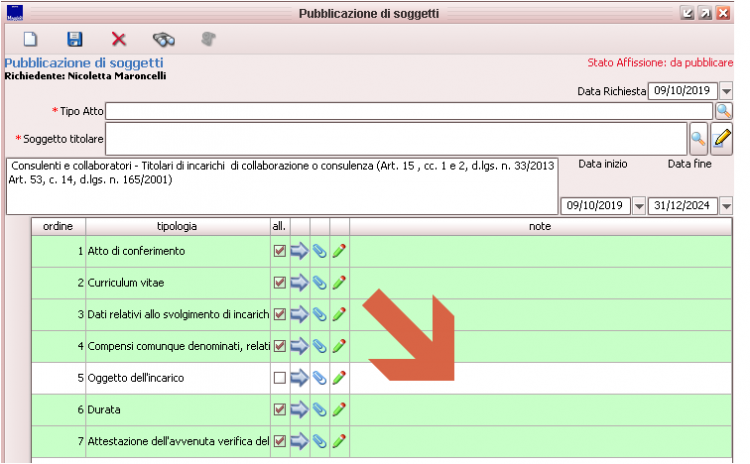Click the pencil icon beside Soggetto titolare

[x=723, y=136]
